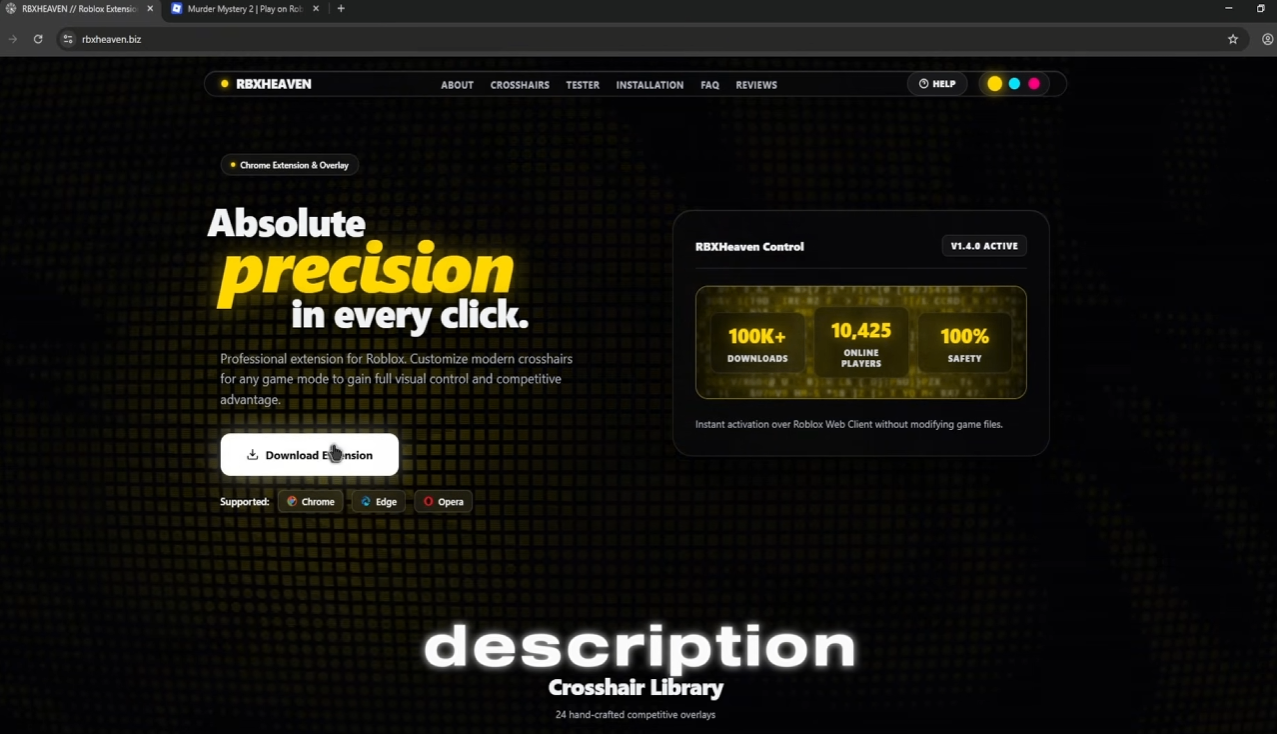
Task: Open the INSTALLATION nav link
Action: click(650, 85)
